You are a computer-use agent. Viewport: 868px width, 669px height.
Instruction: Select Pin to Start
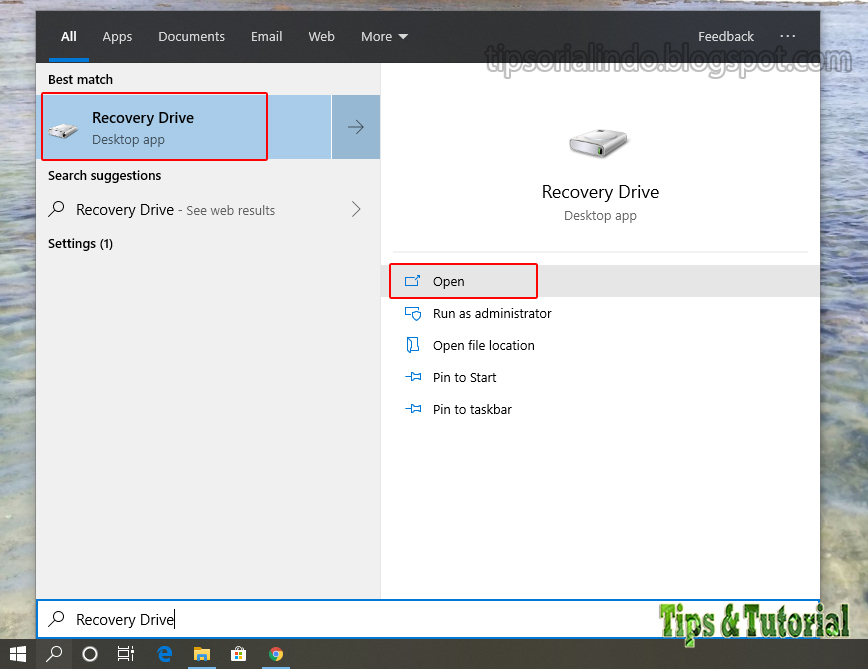465,377
